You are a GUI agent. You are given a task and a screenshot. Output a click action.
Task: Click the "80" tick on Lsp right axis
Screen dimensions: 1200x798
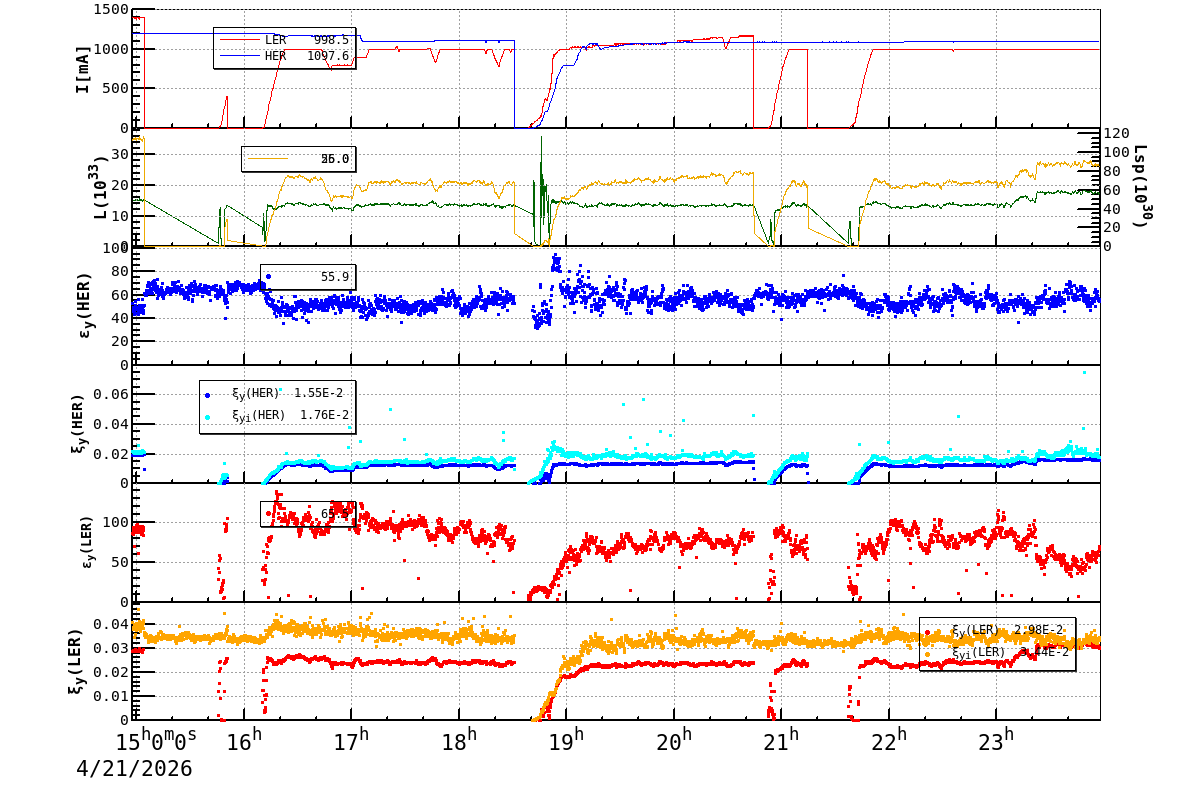1113,171
